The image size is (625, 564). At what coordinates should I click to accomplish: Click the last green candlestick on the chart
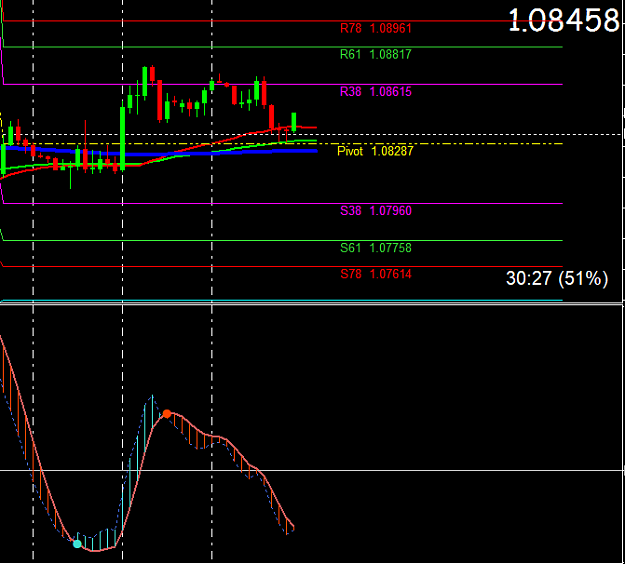(x=294, y=122)
